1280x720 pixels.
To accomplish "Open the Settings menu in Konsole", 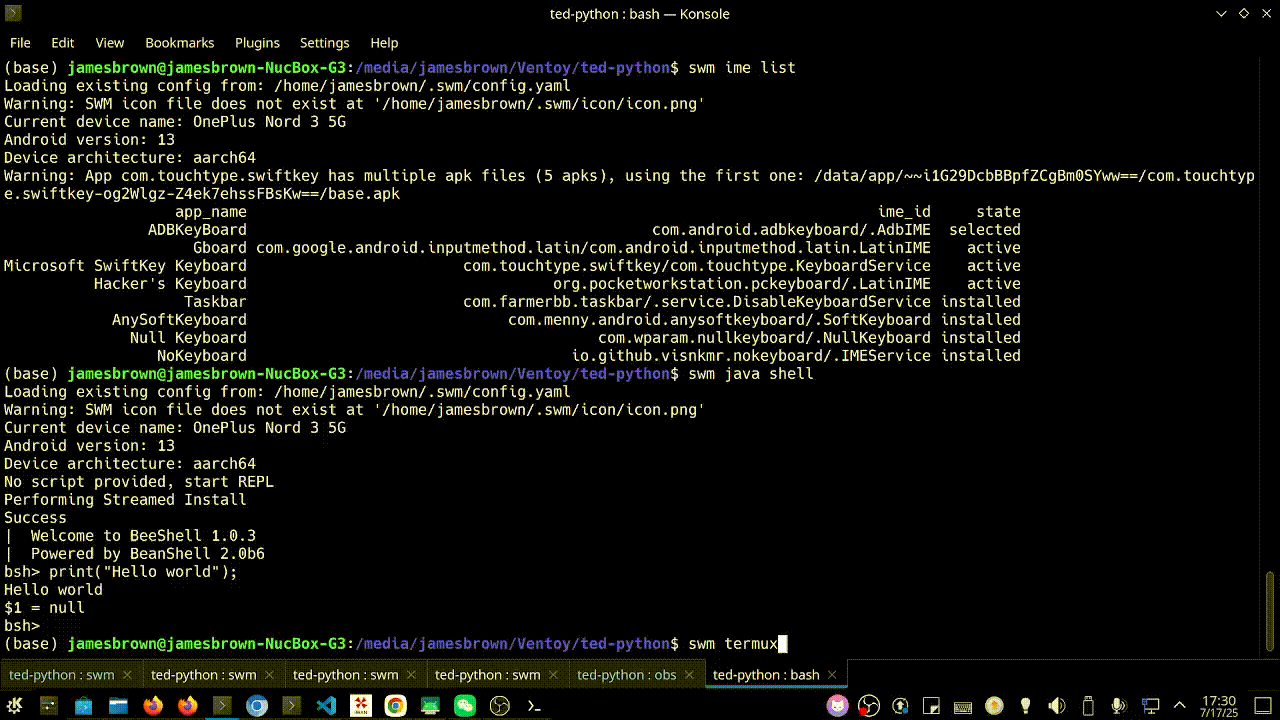I will coord(324,43).
